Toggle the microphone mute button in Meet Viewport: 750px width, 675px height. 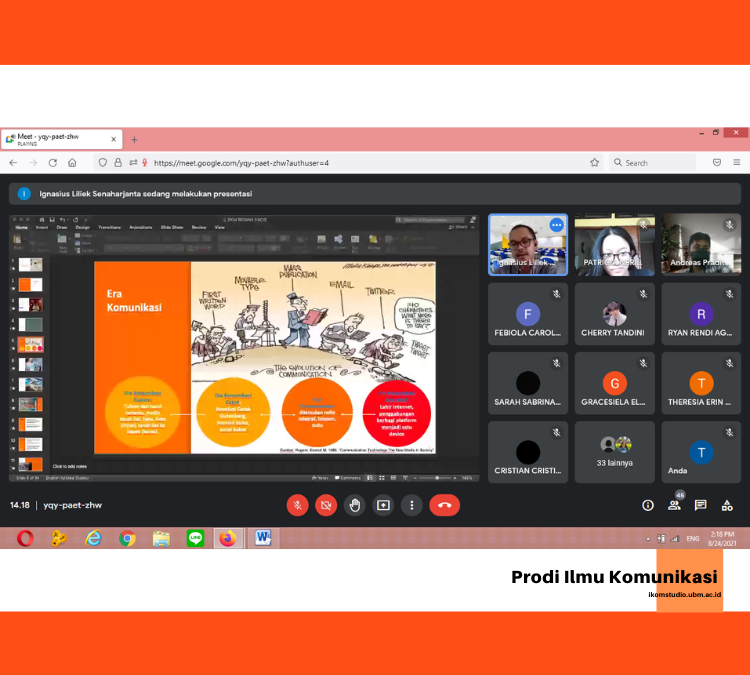tap(297, 505)
